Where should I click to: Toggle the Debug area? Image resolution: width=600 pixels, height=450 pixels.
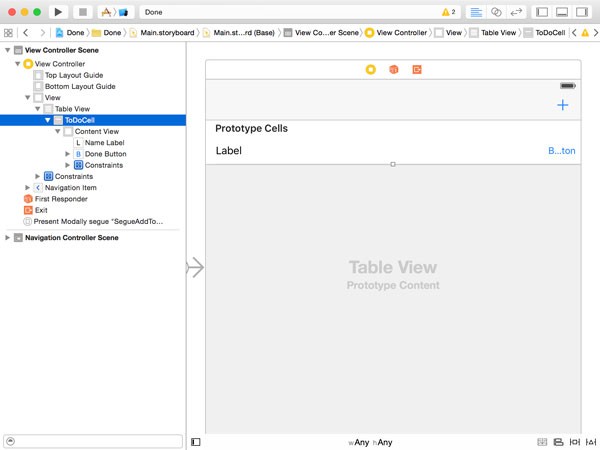[562, 12]
